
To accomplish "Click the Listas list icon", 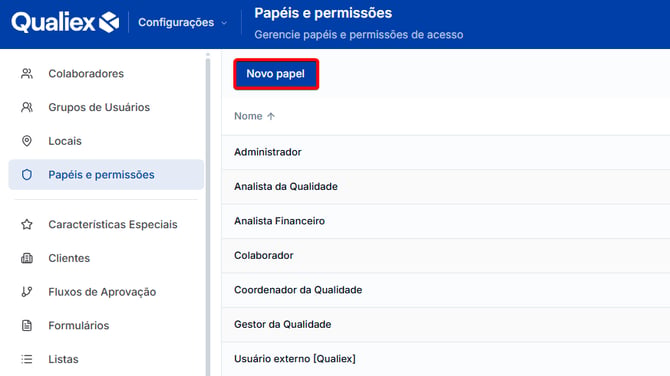I will (27, 359).
